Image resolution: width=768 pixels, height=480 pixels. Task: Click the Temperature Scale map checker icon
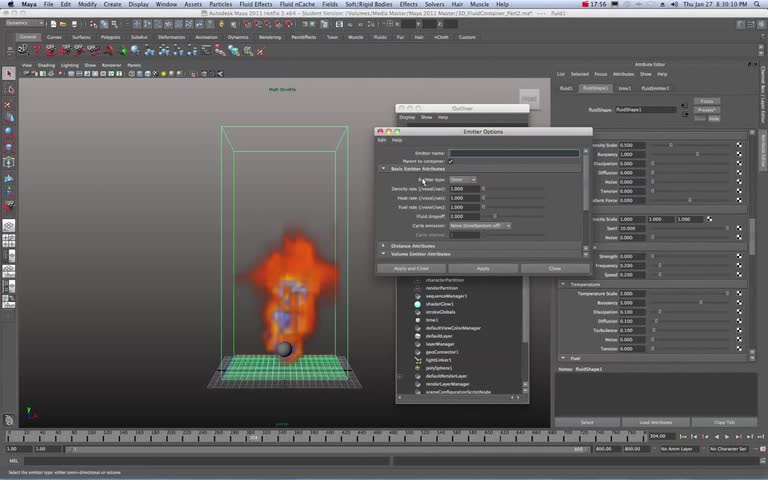pos(739,294)
